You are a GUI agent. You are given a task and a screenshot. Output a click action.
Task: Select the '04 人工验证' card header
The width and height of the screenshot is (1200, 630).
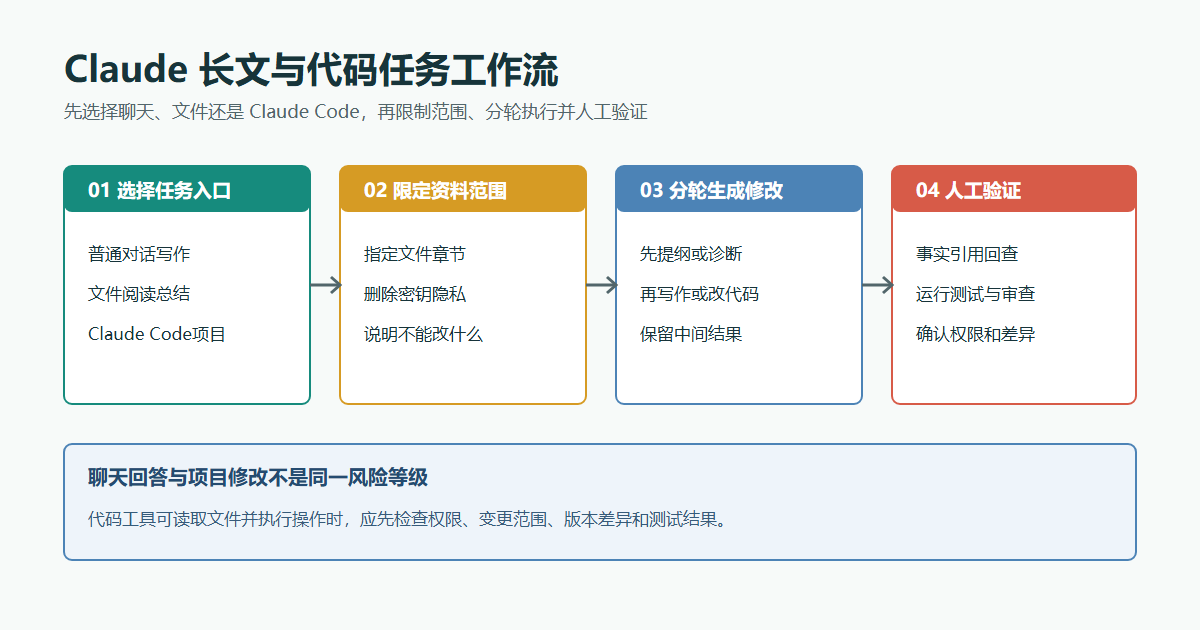tap(1014, 189)
